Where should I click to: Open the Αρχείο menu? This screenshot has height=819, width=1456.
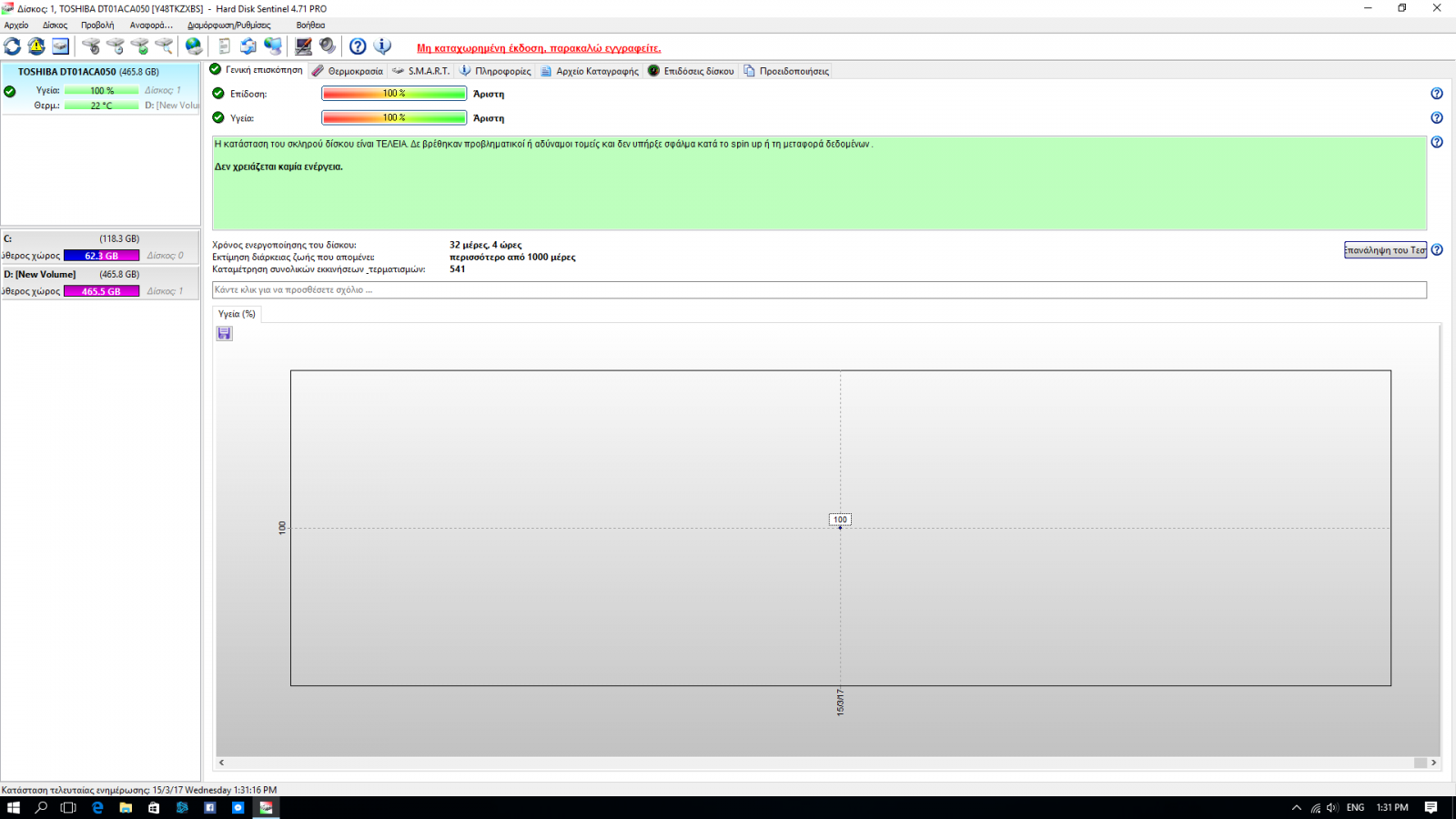pyautogui.click(x=16, y=25)
